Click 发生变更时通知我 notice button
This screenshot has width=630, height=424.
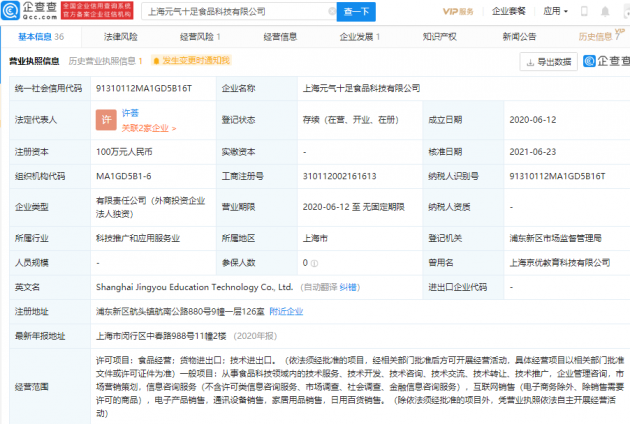(191, 61)
